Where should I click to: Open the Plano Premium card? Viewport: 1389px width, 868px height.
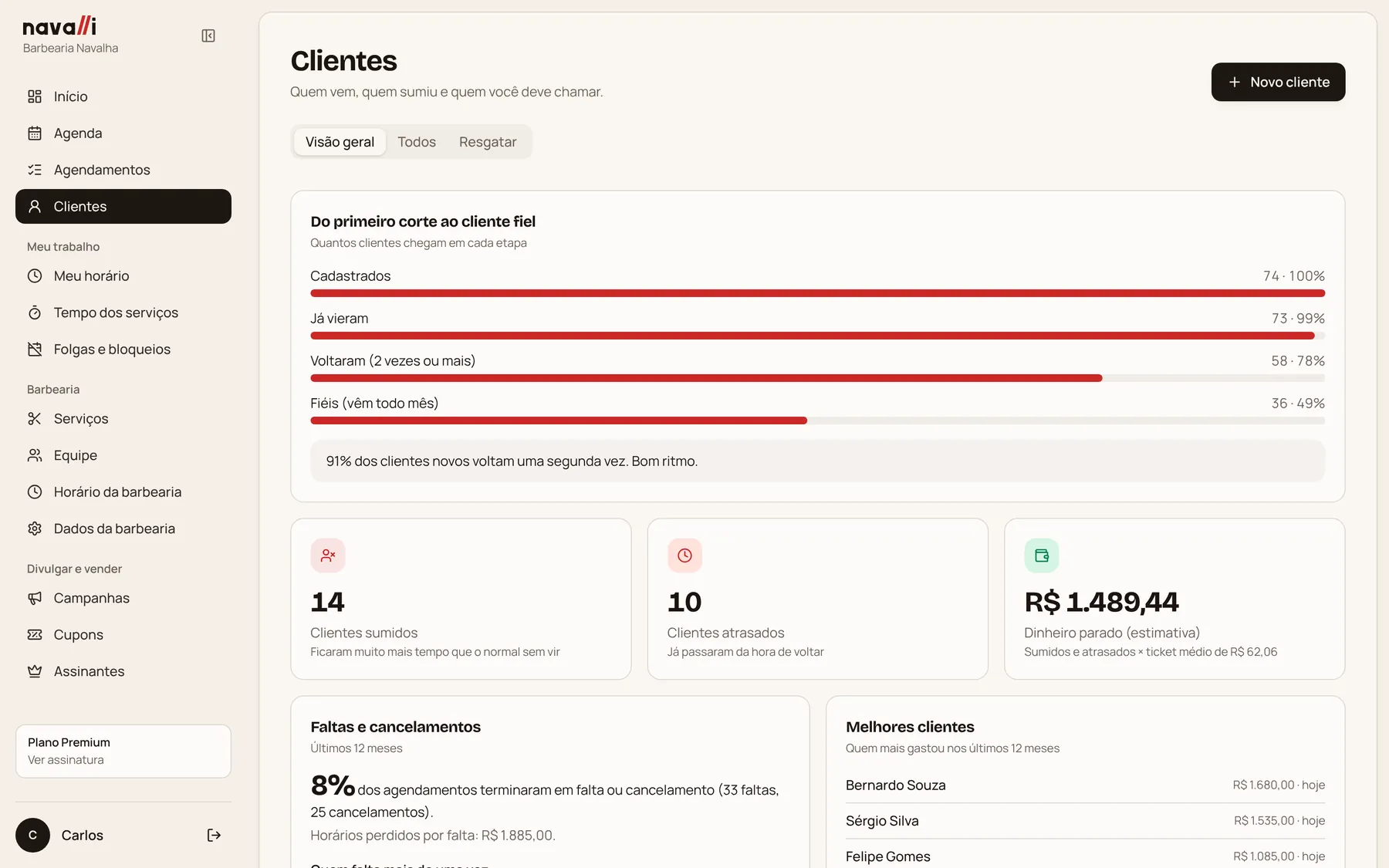(x=123, y=751)
